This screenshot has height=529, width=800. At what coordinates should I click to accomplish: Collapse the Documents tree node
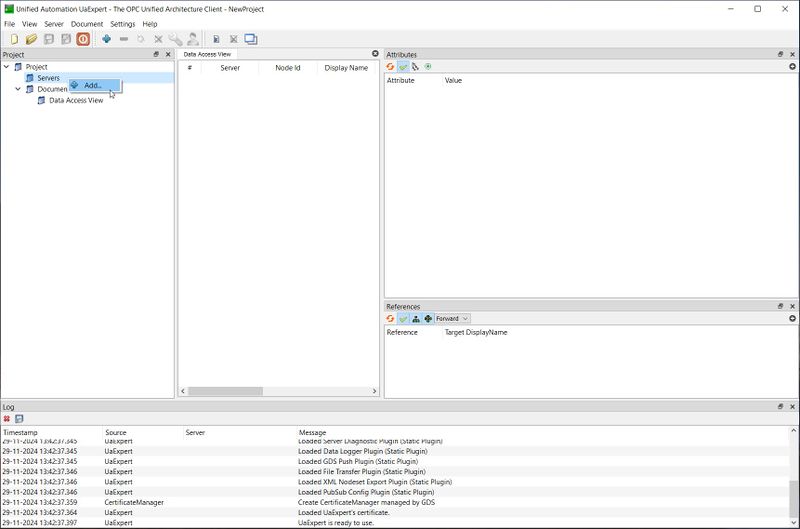tap(18, 89)
